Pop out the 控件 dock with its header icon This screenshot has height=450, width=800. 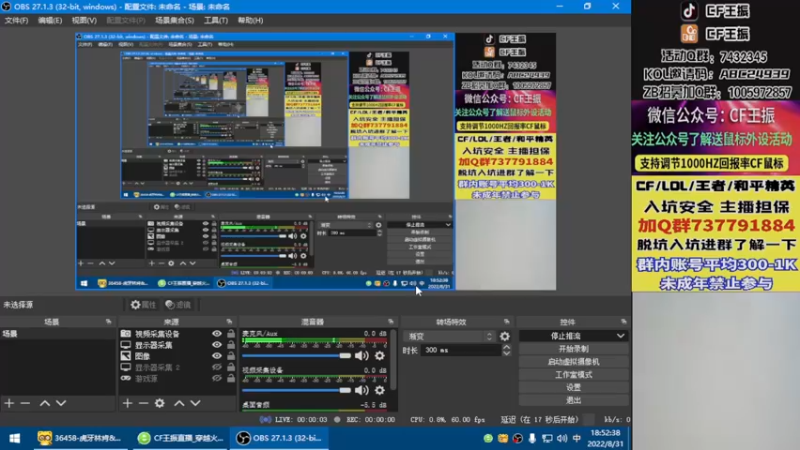pyautogui.click(x=623, y=322)
